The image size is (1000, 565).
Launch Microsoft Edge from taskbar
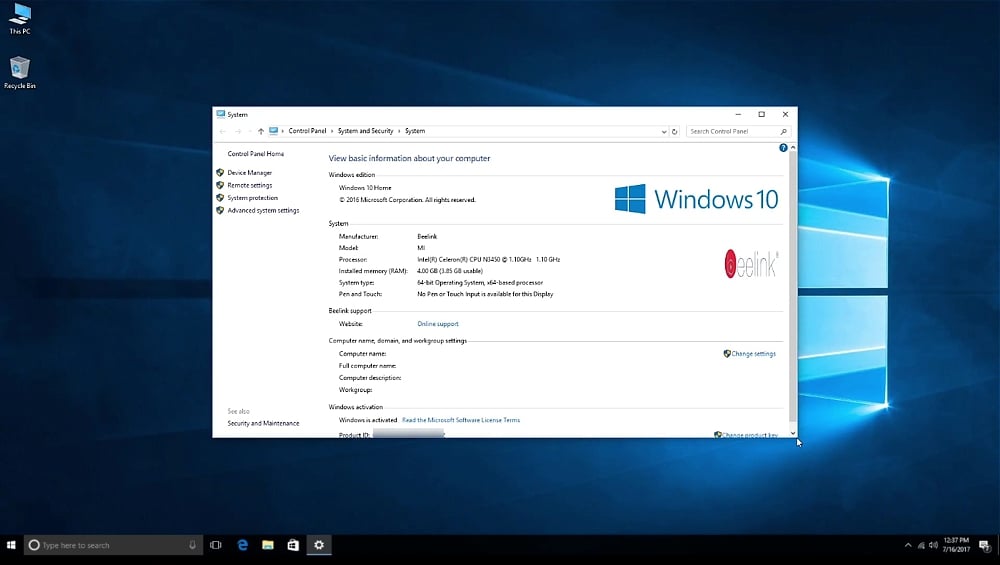click(x=242, y=545)
